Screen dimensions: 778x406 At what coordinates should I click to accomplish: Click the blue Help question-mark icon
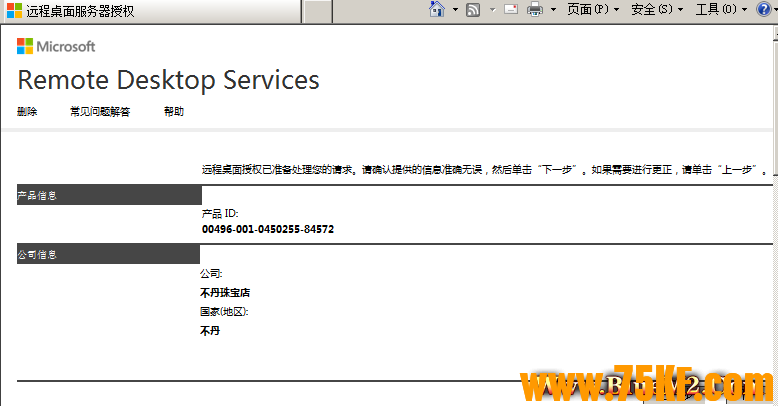(764, 9)
